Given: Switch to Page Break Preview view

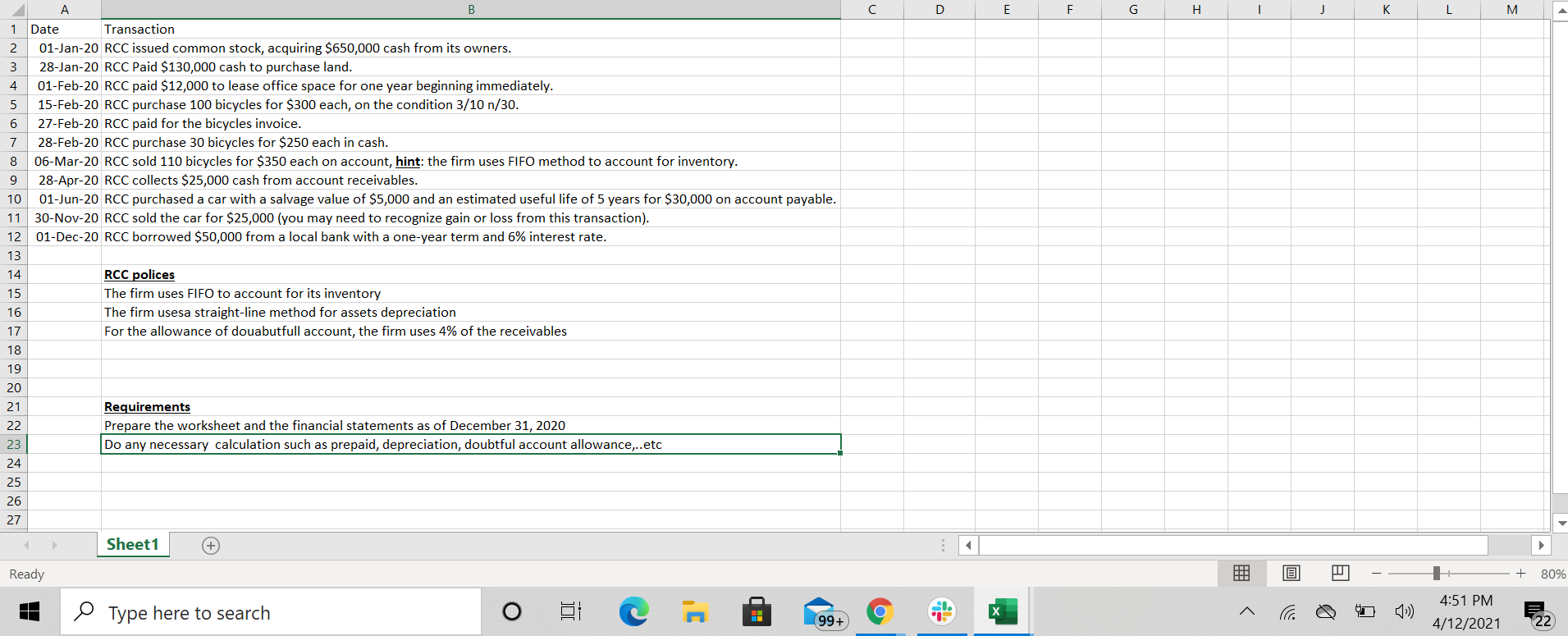Looking at the screenshot, I should tap(1340, 573).
